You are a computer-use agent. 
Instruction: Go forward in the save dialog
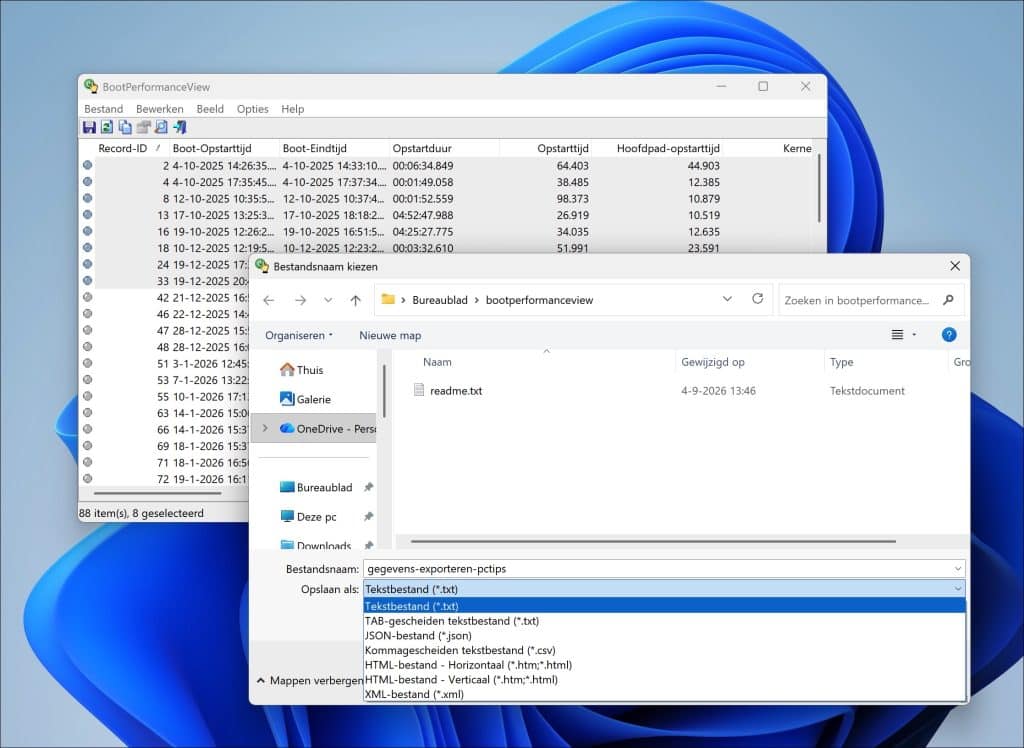click(x=300, y=300)
